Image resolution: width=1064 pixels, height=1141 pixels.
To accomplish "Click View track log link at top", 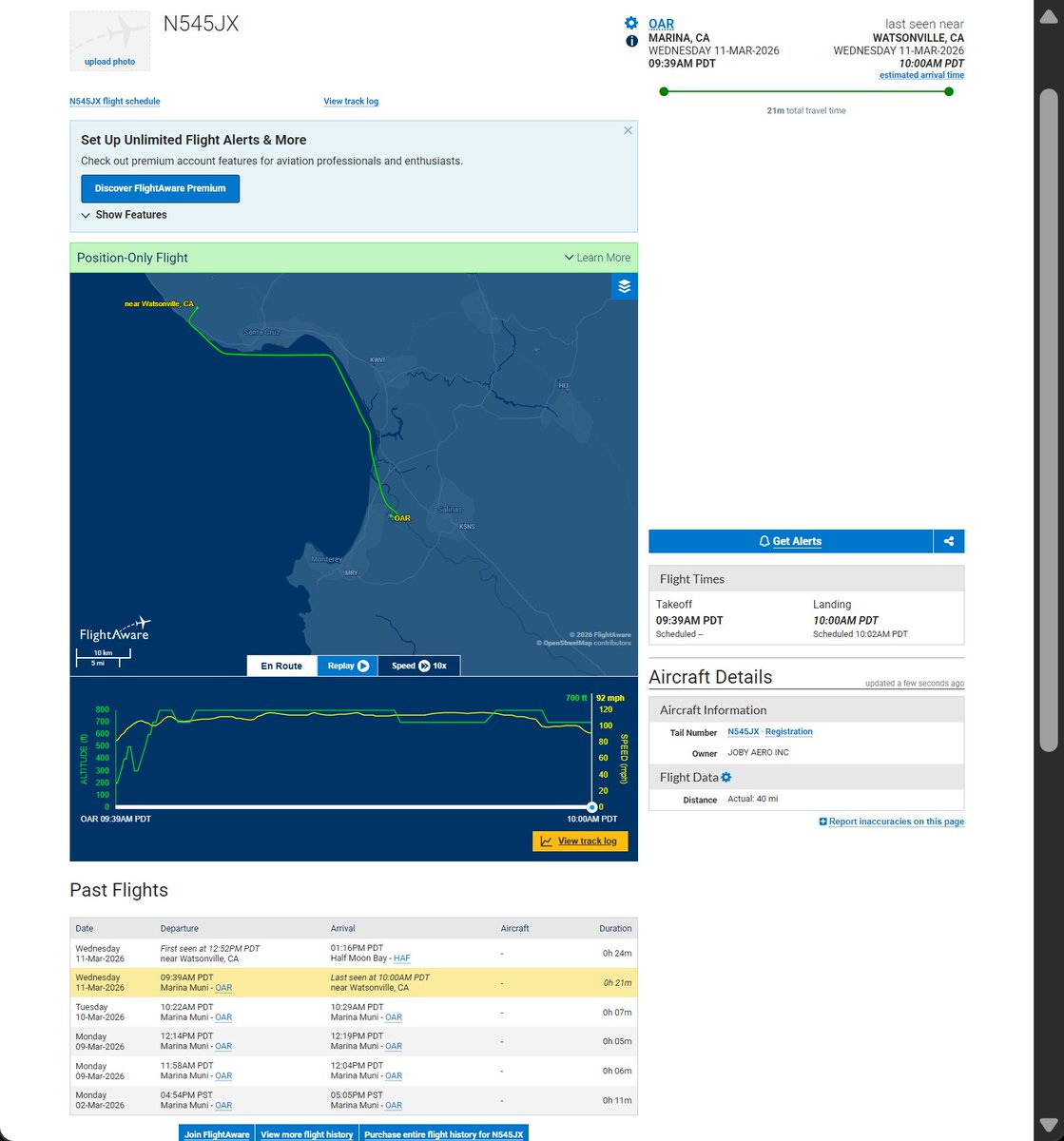I will 351,101.
